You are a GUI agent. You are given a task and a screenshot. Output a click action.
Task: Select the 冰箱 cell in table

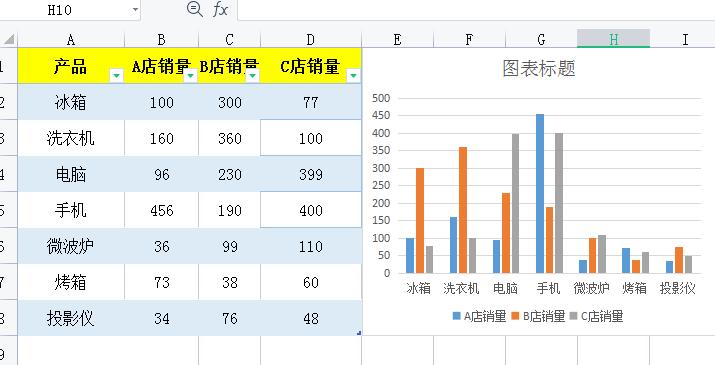click(x=71, y=102)
